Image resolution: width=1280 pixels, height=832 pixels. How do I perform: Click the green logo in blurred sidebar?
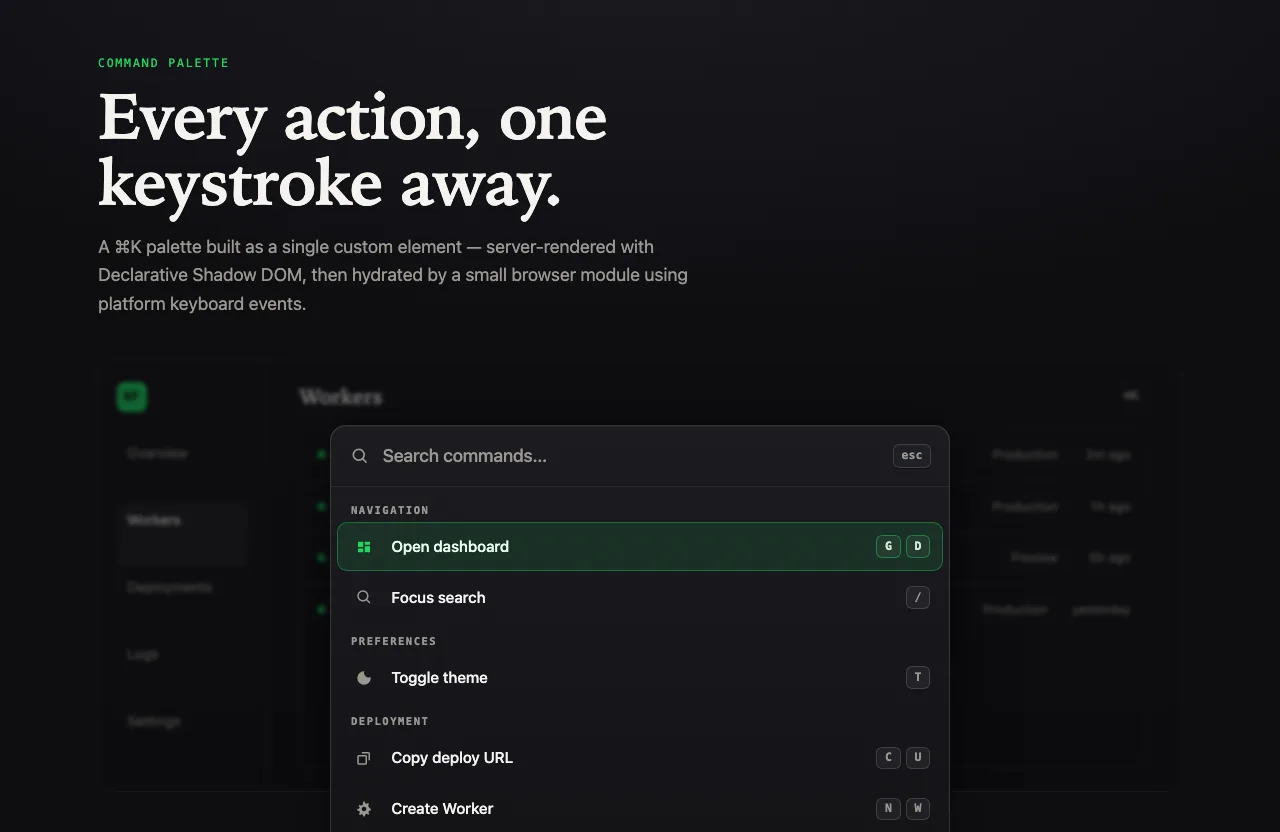131,397
